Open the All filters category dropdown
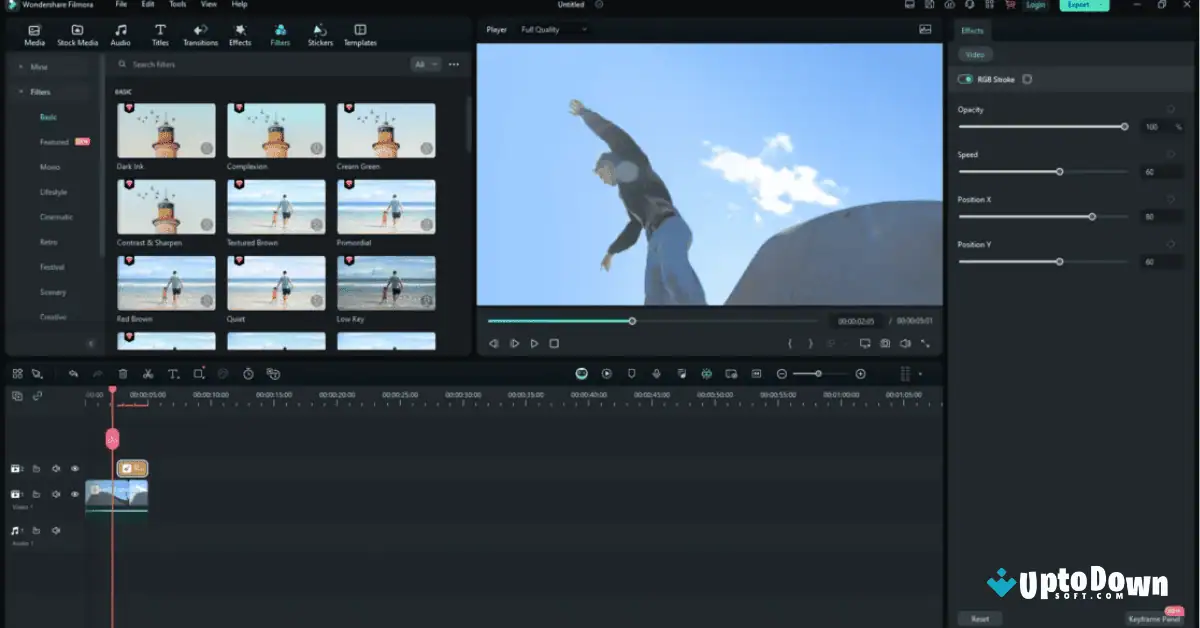 [426, 64]
